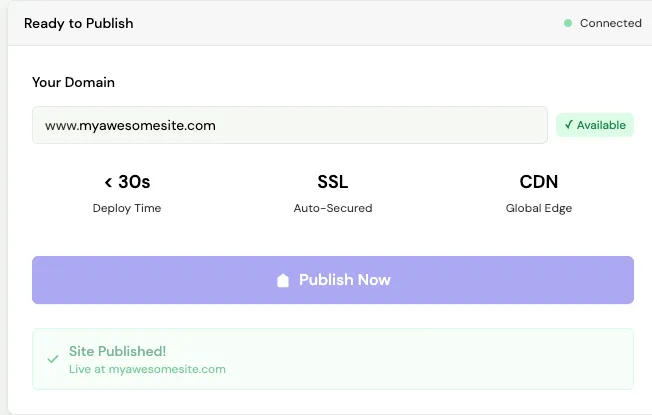Click the domain input field

(x=290, y=125)
